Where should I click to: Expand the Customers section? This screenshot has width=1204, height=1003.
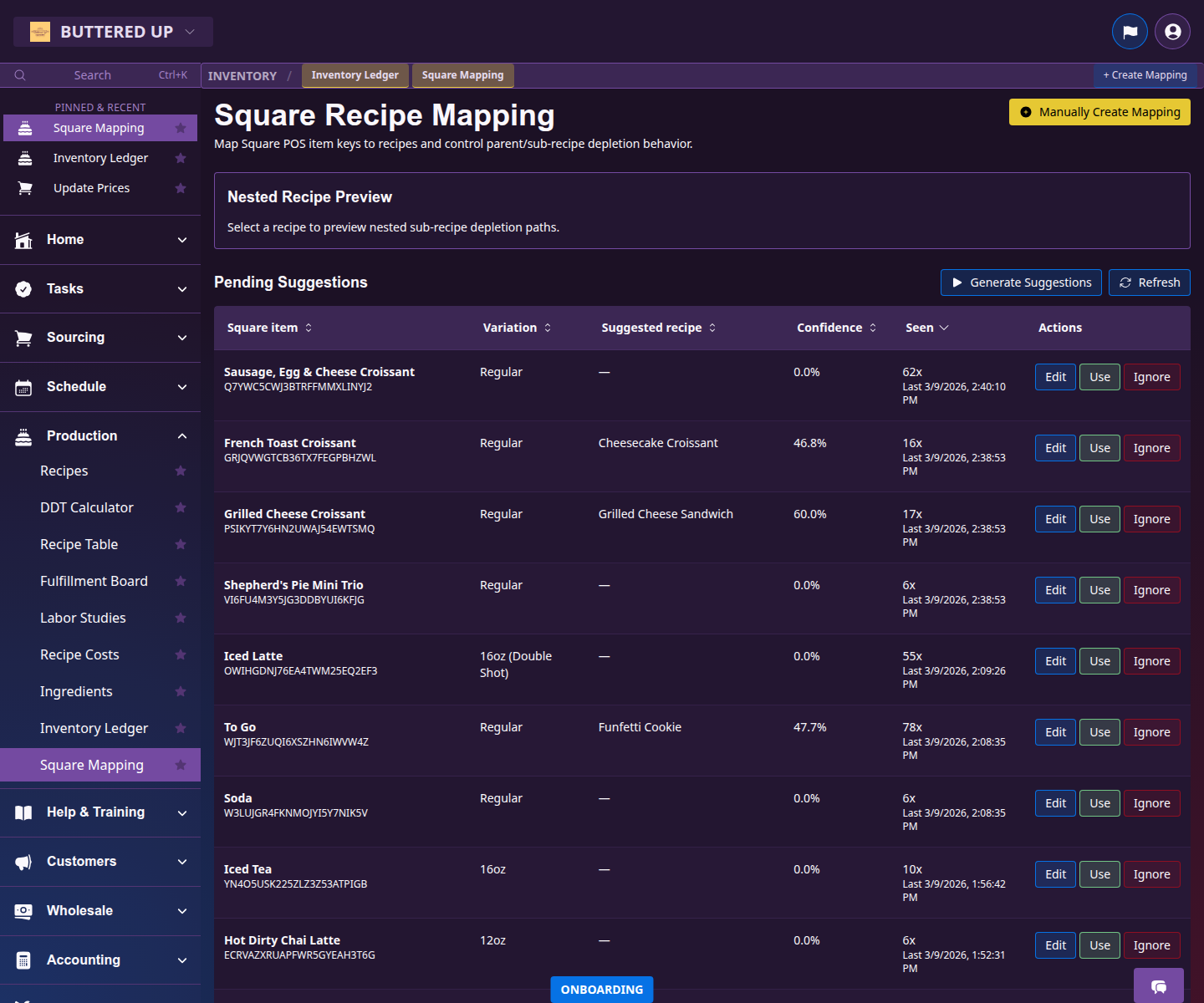pos(182,861)
